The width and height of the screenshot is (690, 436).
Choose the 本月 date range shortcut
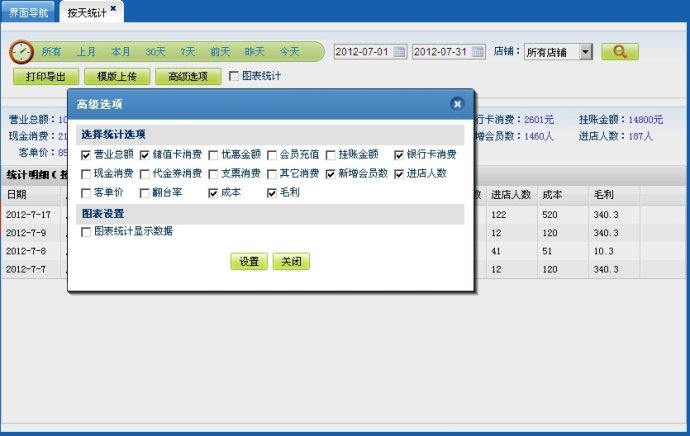[x=121, y=52]
